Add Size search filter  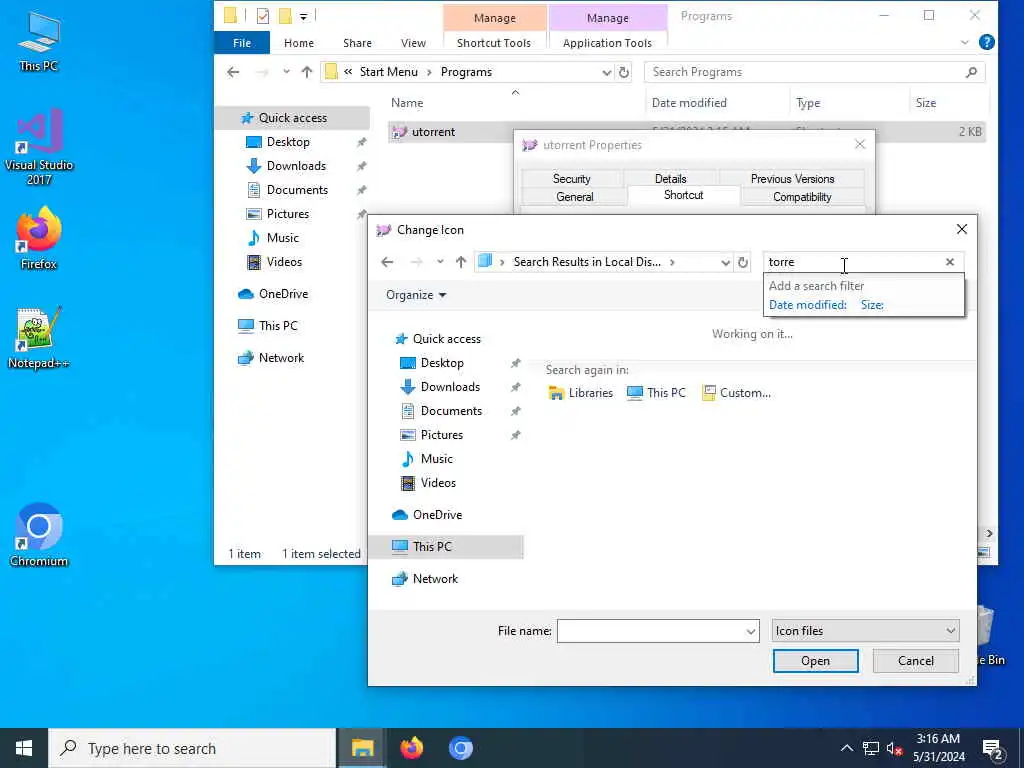click(872, 305)
